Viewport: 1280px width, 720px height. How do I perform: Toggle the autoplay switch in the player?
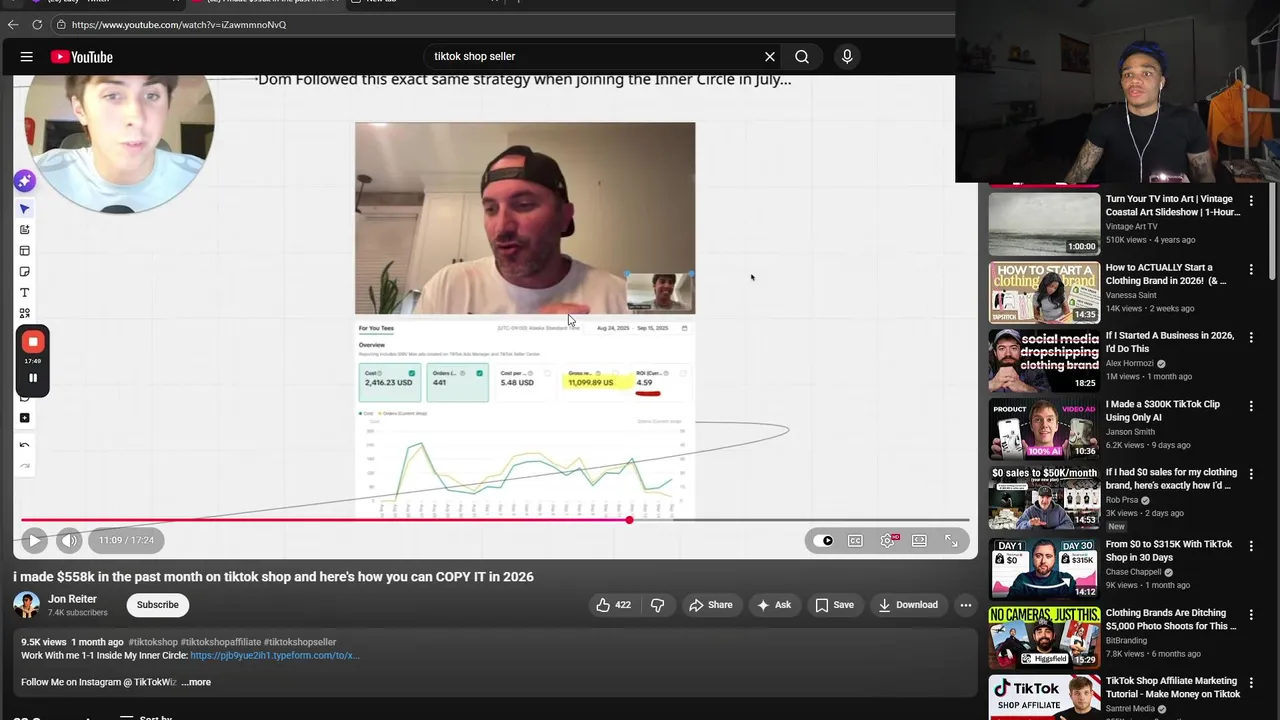(823, 541)
